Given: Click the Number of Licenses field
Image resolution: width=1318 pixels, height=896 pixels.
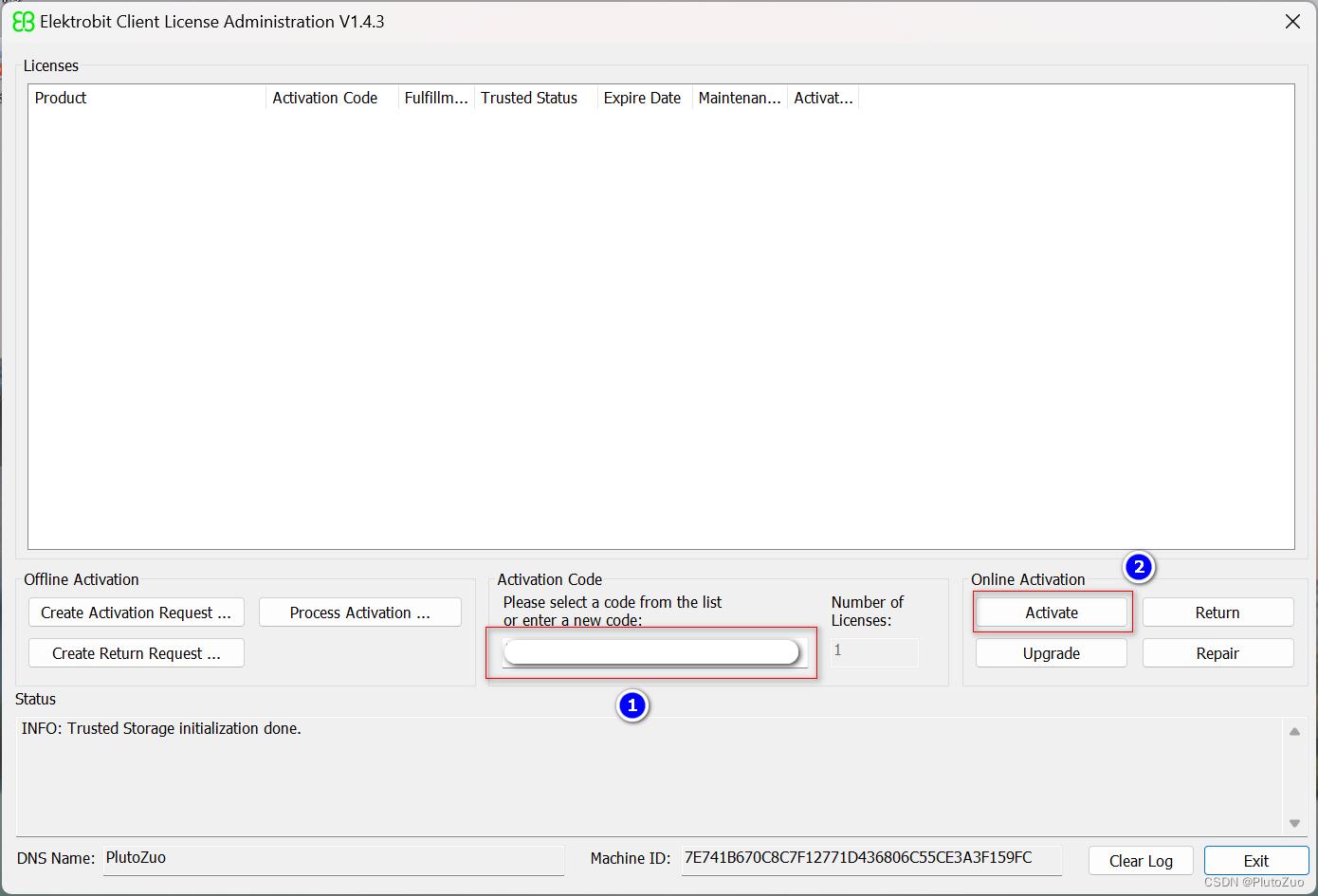Looking at the screenshot, I should (874, 651).
